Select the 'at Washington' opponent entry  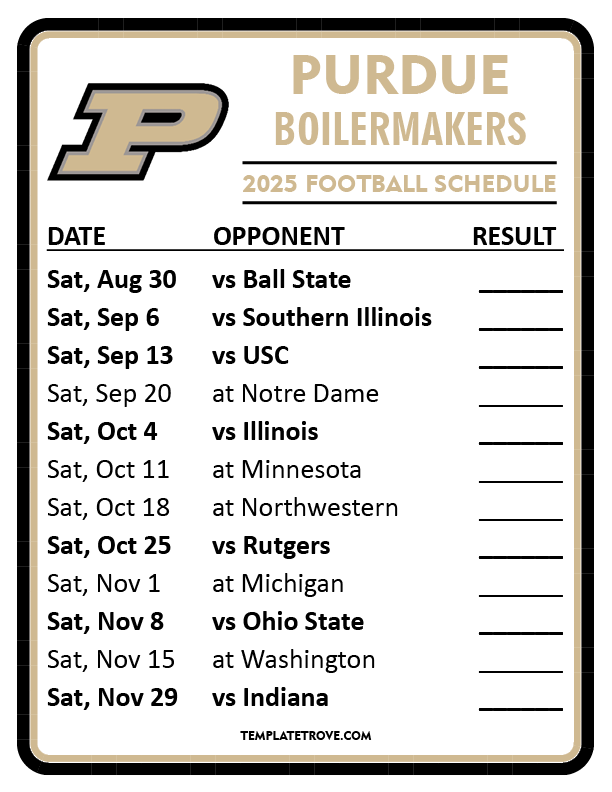(x=294, y=660)
